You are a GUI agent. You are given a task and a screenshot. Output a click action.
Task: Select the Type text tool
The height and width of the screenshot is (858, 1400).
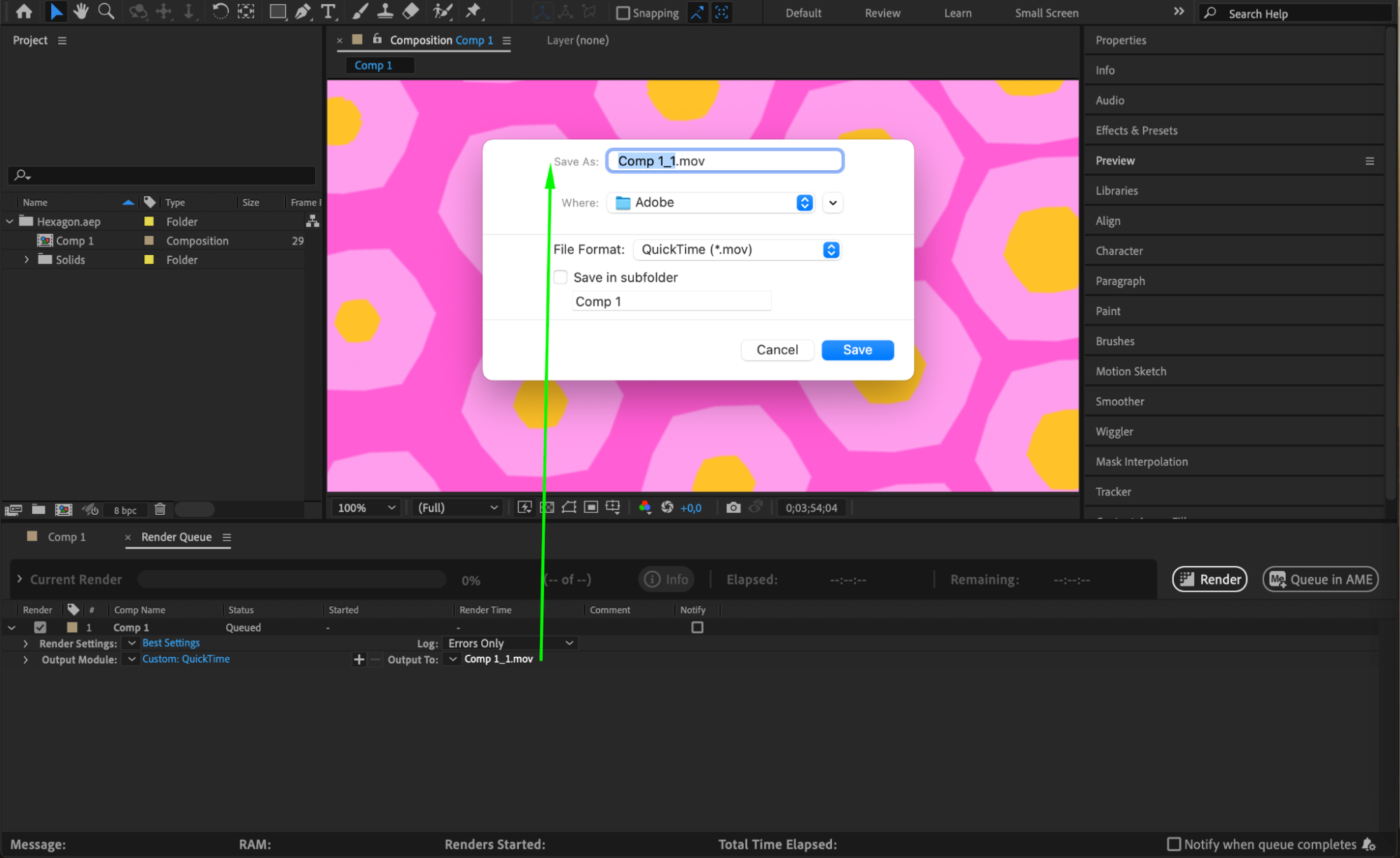click(x=328, y=11)
